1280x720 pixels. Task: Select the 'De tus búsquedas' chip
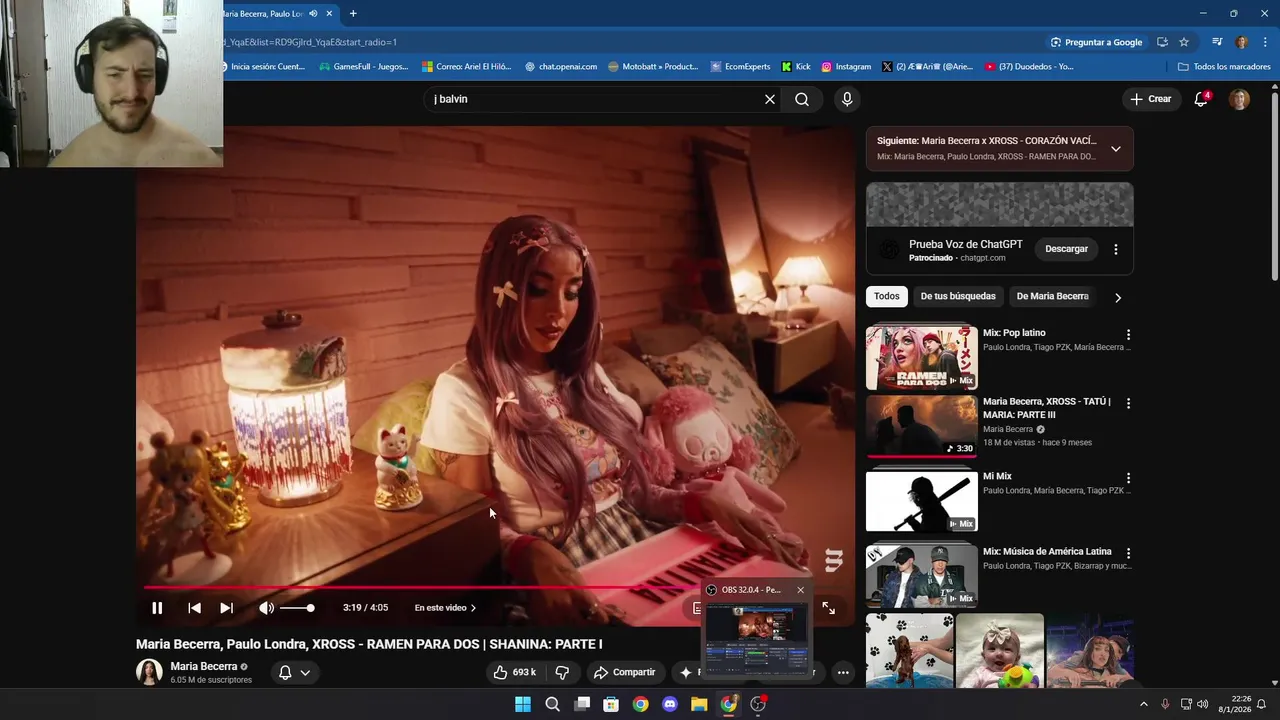click(958, 296)
